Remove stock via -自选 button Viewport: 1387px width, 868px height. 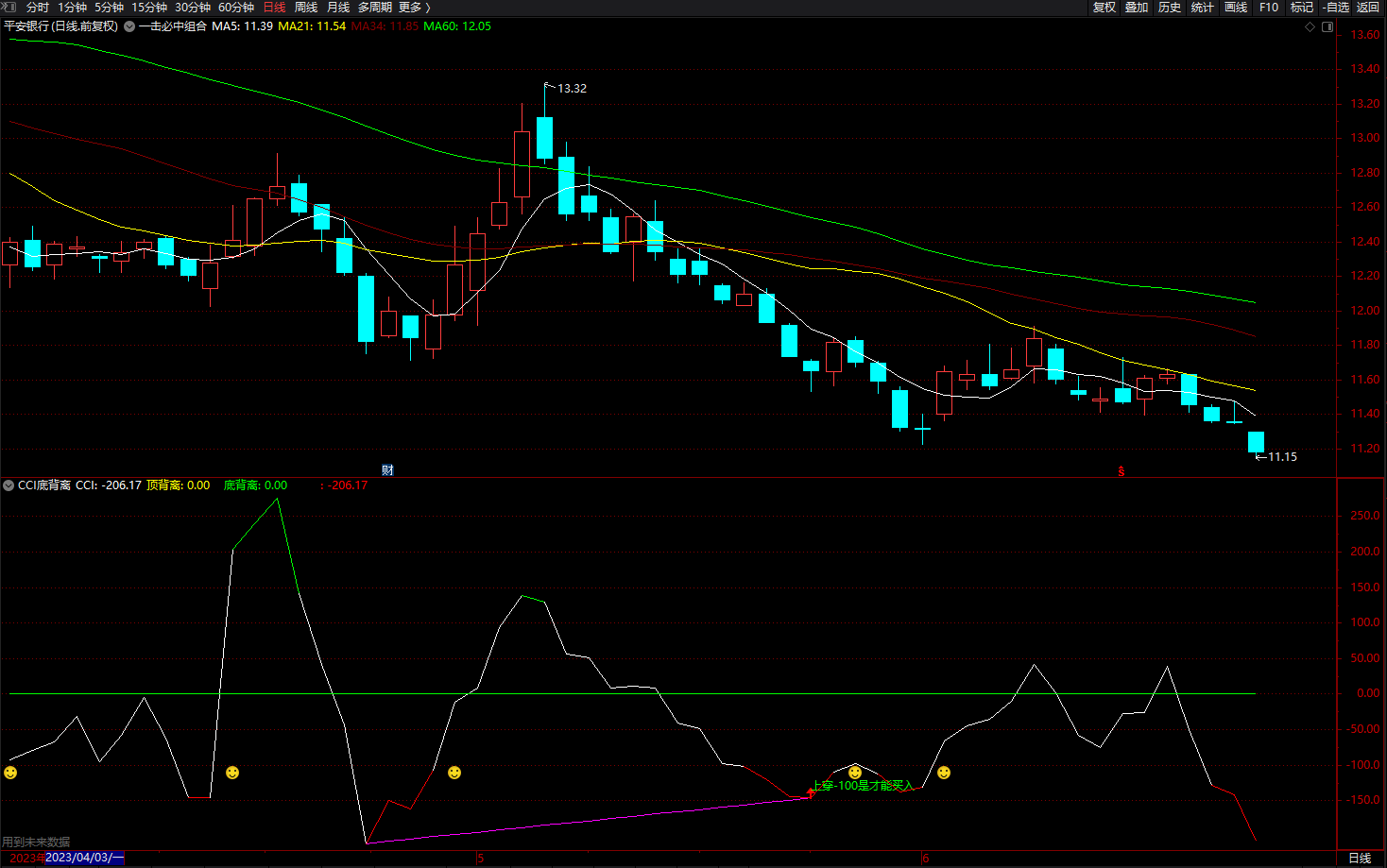pyautogui.click(x=1335, y=8)
